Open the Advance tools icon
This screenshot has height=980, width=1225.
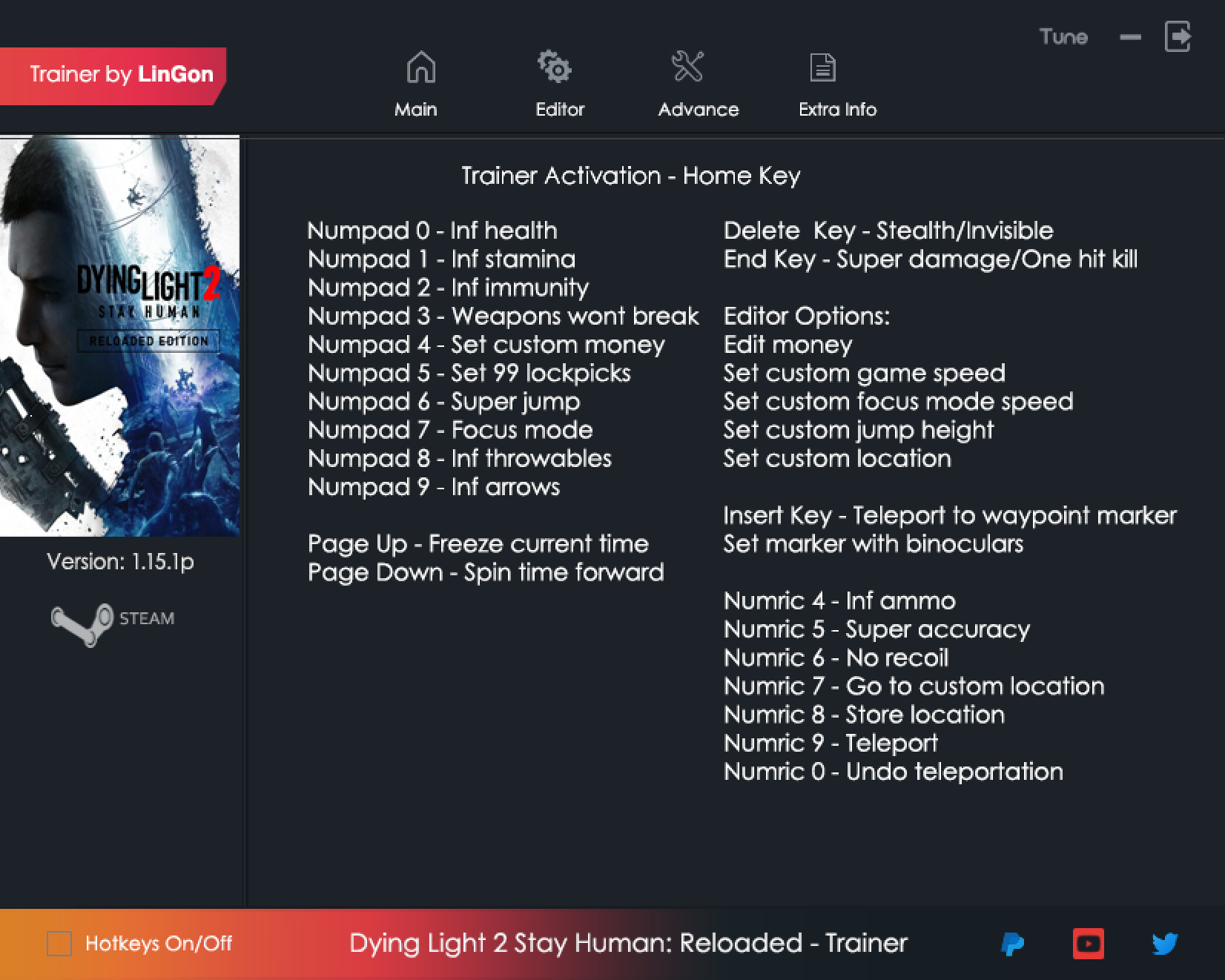(x=687, y=67)
